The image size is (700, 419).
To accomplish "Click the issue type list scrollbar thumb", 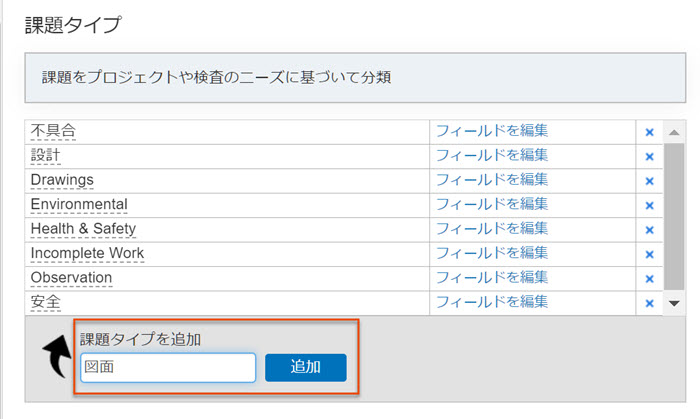I will (x=674, y=217).
